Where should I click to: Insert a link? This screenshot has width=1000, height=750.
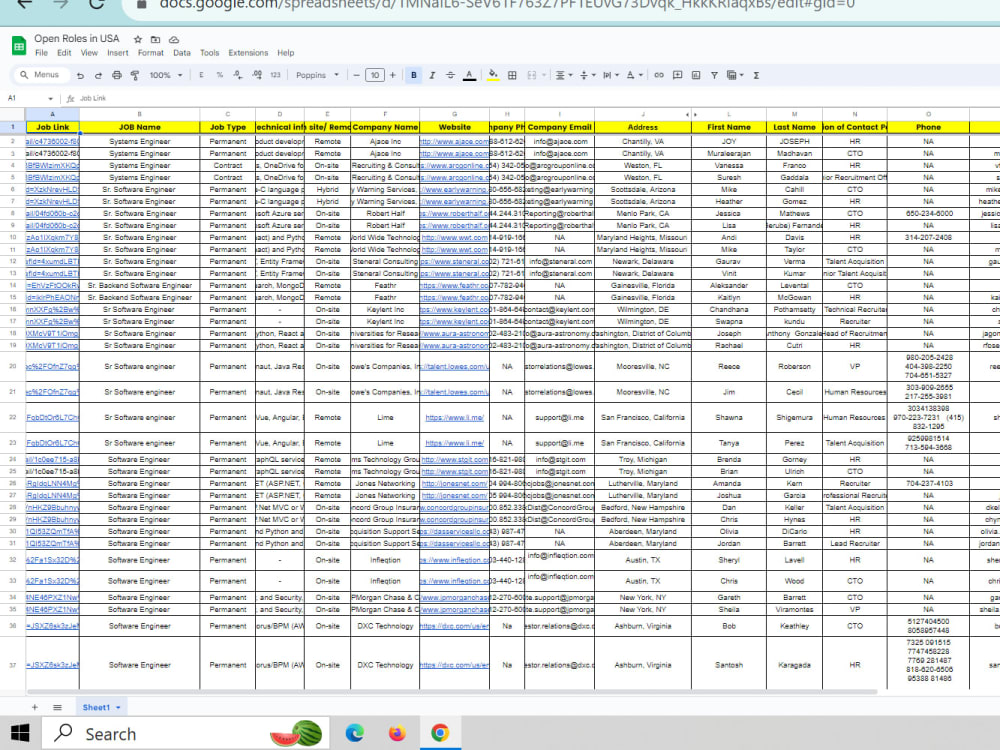(x=659, y=75)
